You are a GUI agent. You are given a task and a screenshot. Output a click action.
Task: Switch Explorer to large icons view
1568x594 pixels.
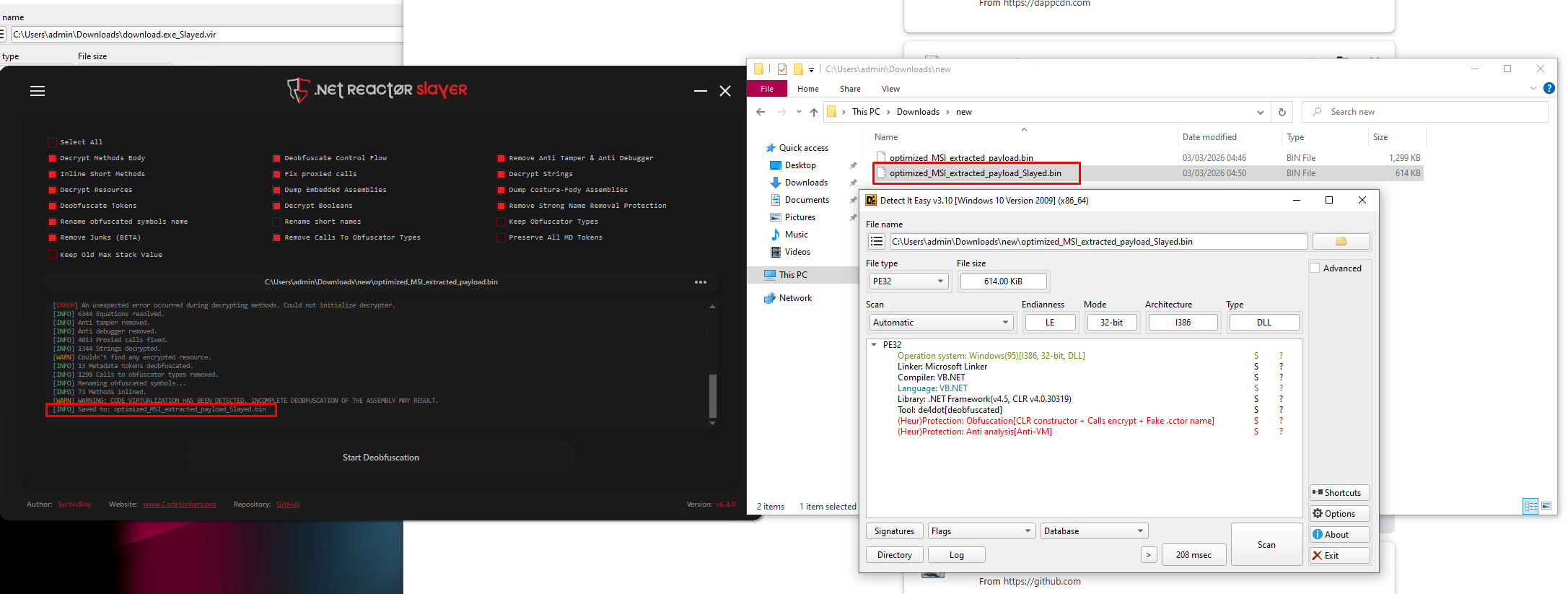click(x=1546, y=507)
